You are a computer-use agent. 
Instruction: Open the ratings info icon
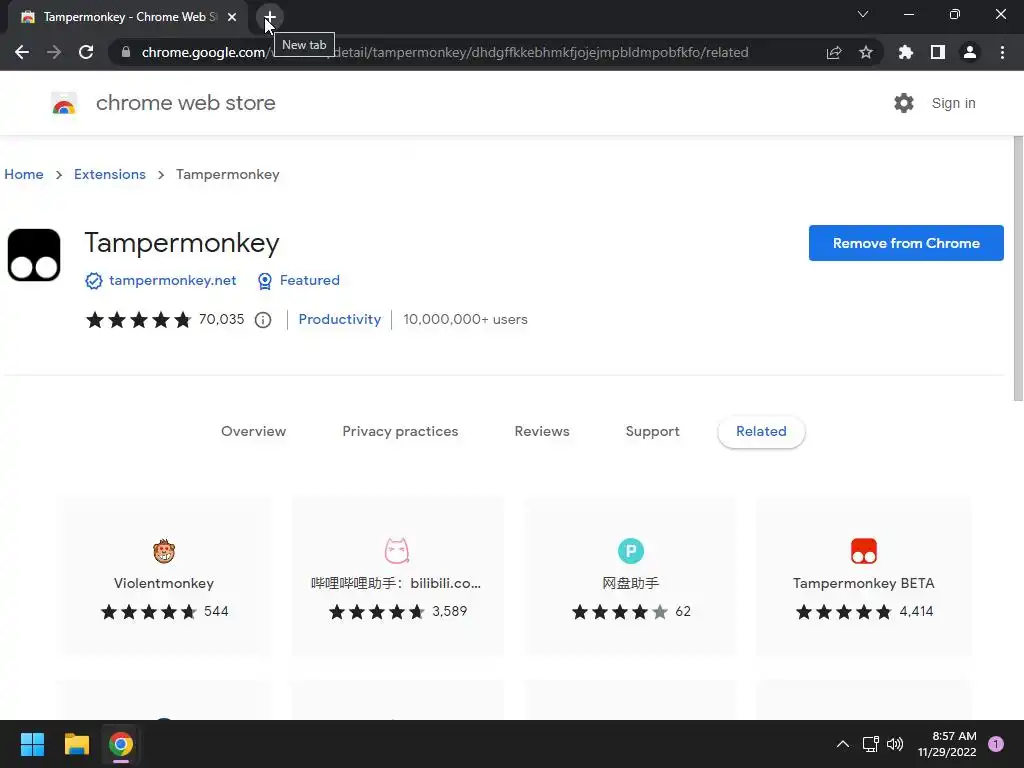tap(263, 320)
